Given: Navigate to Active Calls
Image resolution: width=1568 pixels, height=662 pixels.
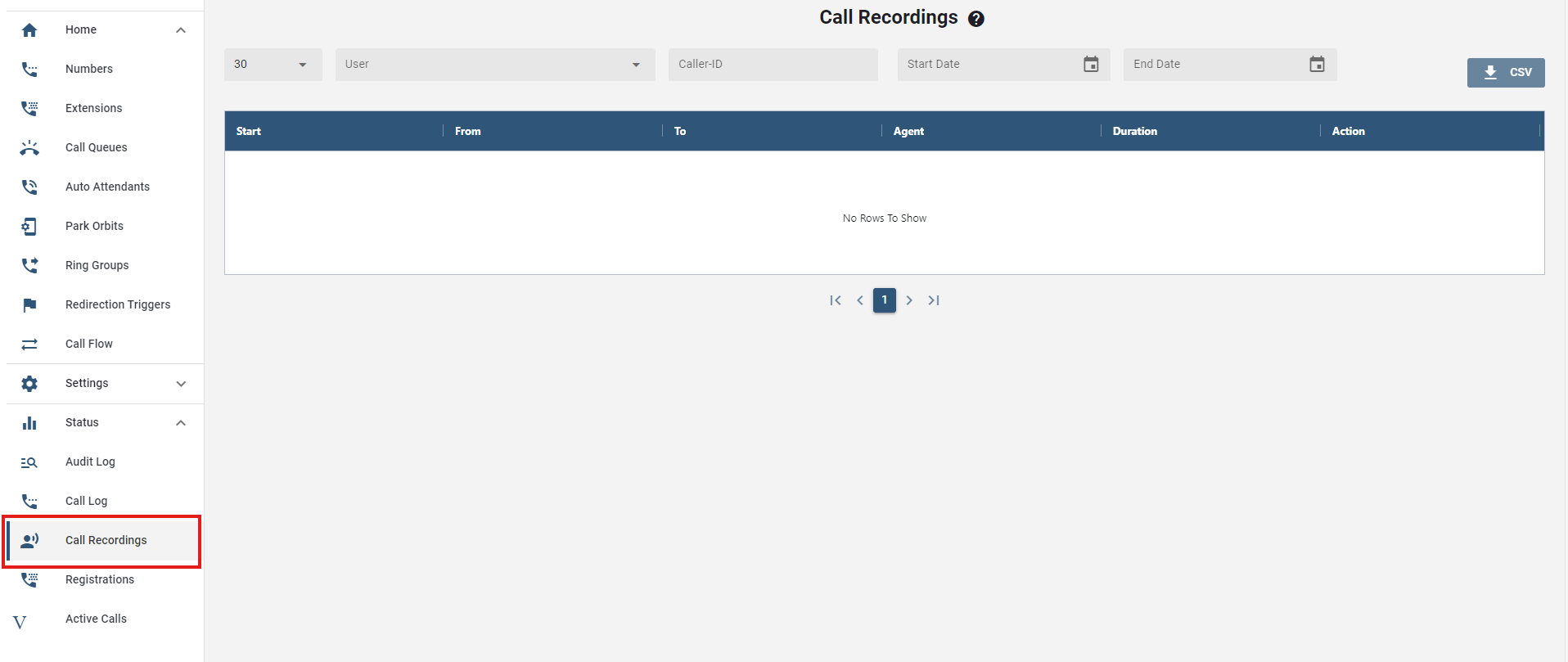Looking at the screenshot, I should [x=96, y=619].
